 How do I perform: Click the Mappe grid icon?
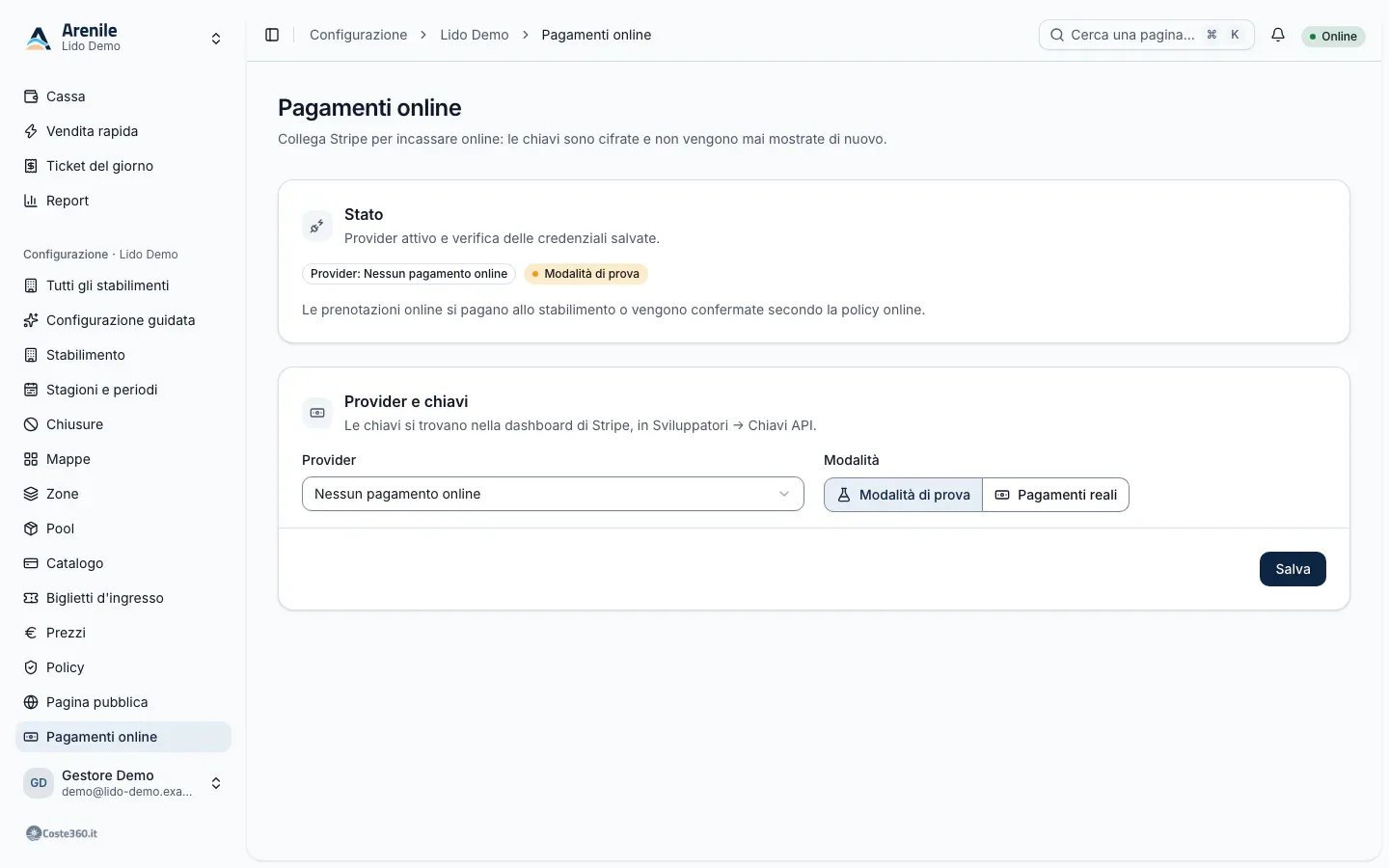tap(31, 459)
